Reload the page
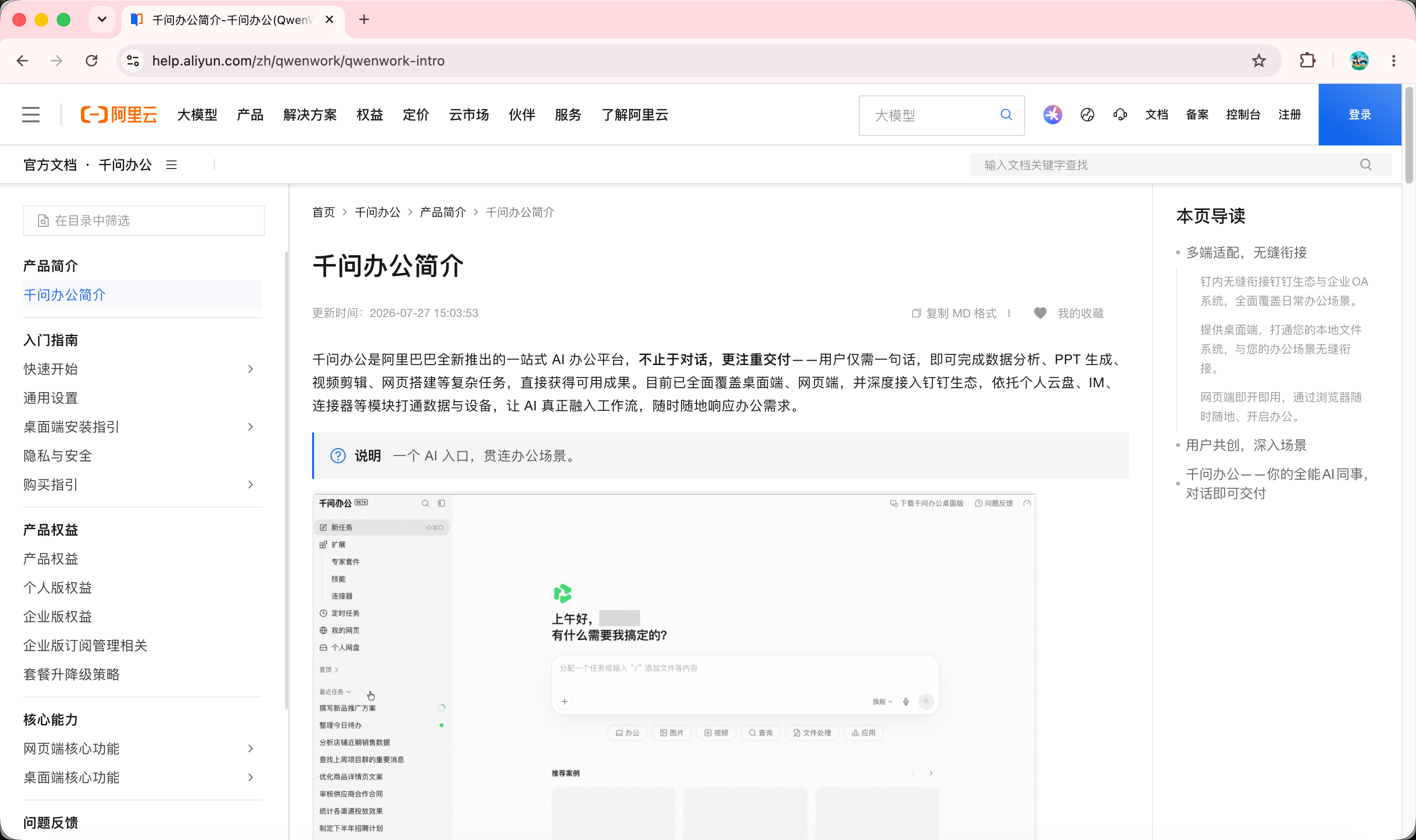This screenshot has width=1416, height=840. click(92, 61)
